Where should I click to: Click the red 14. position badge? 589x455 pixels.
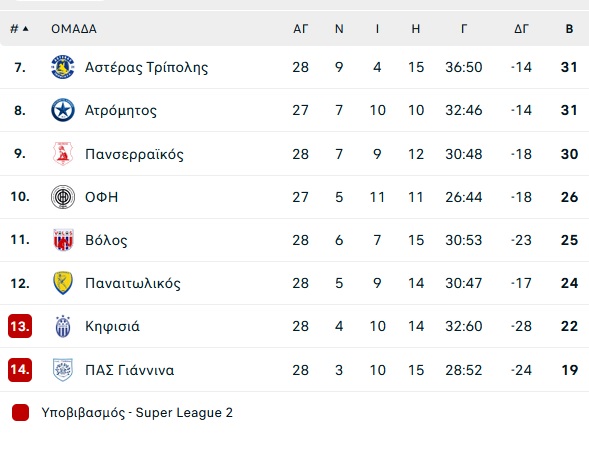tap(20, 369)
